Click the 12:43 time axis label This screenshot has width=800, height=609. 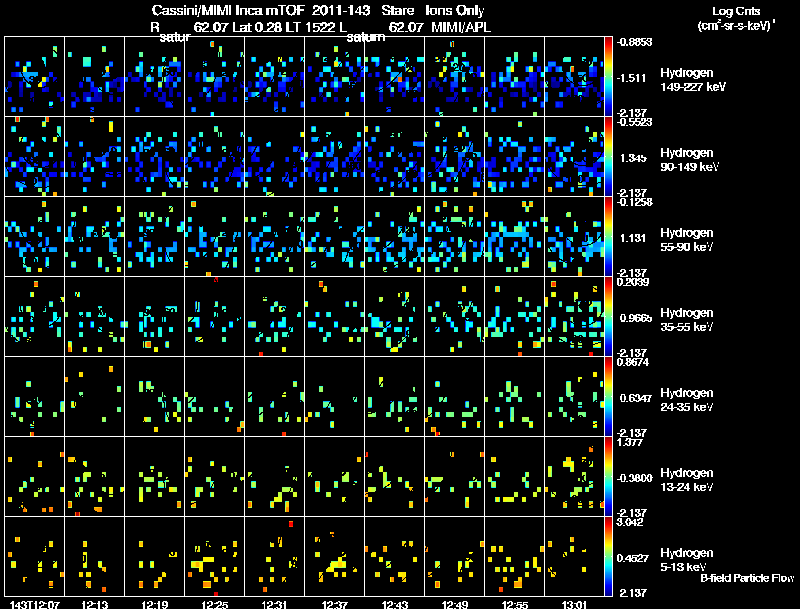(394, 604)
